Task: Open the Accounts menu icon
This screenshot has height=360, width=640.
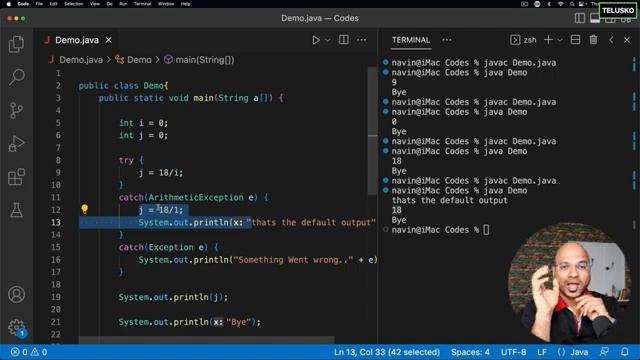Action: 16,294
